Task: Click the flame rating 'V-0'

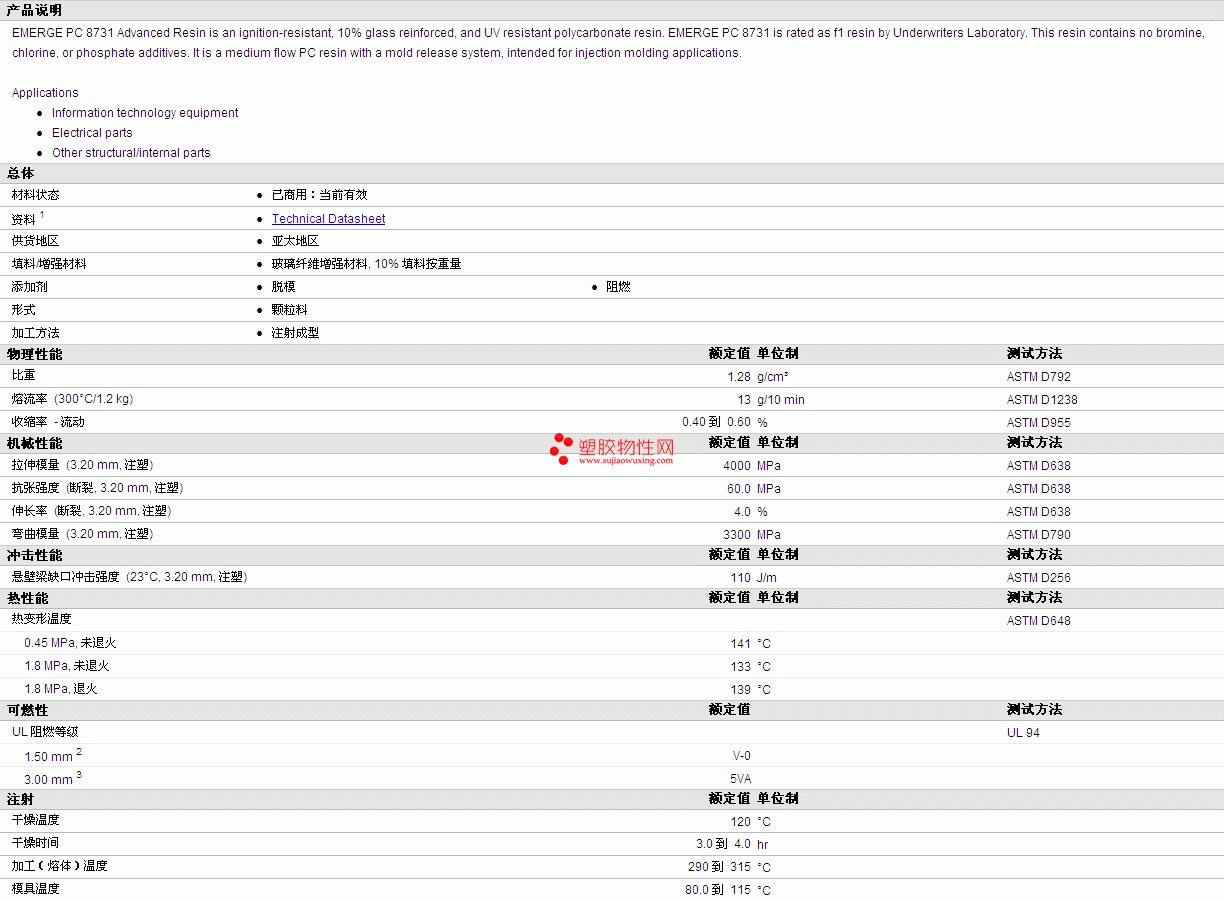Action: [741, 756]
